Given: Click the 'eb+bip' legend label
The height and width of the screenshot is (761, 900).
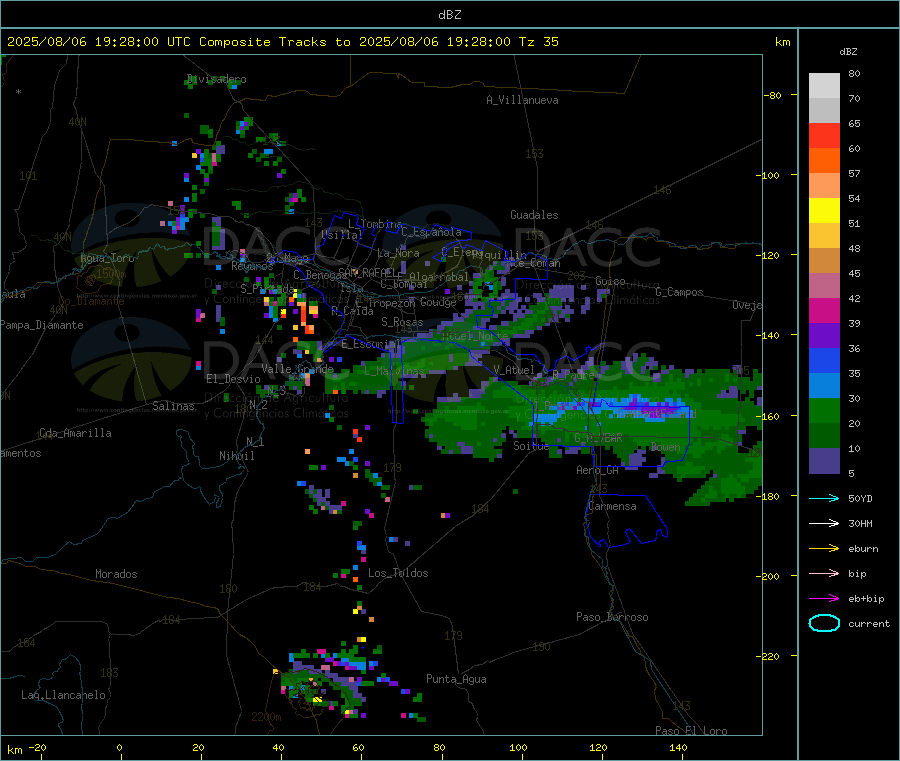Looking at the screenshot, I should (866, 599).
